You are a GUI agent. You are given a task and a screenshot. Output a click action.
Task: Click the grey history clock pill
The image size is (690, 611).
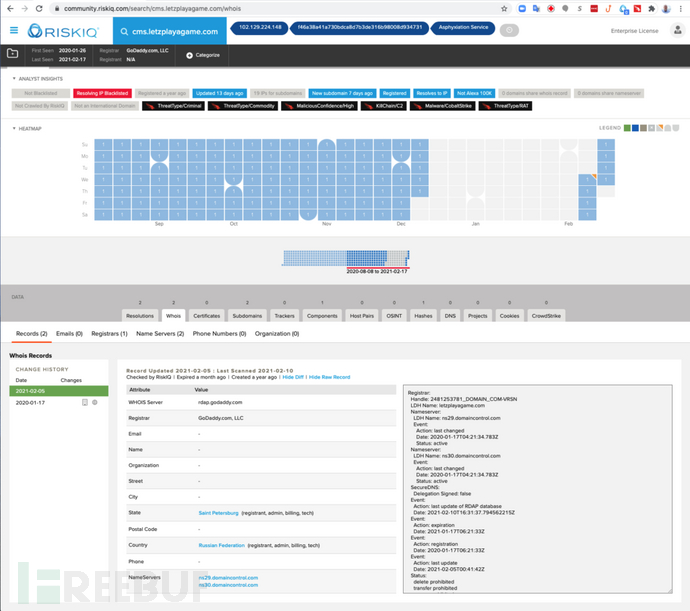coord(509,30)
